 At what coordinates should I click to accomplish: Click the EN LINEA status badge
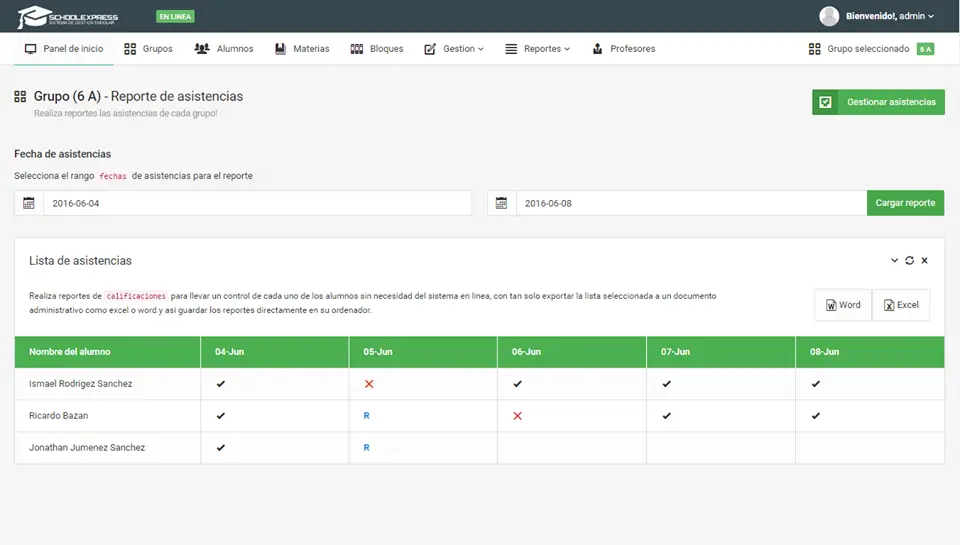(x=175, y=17)
